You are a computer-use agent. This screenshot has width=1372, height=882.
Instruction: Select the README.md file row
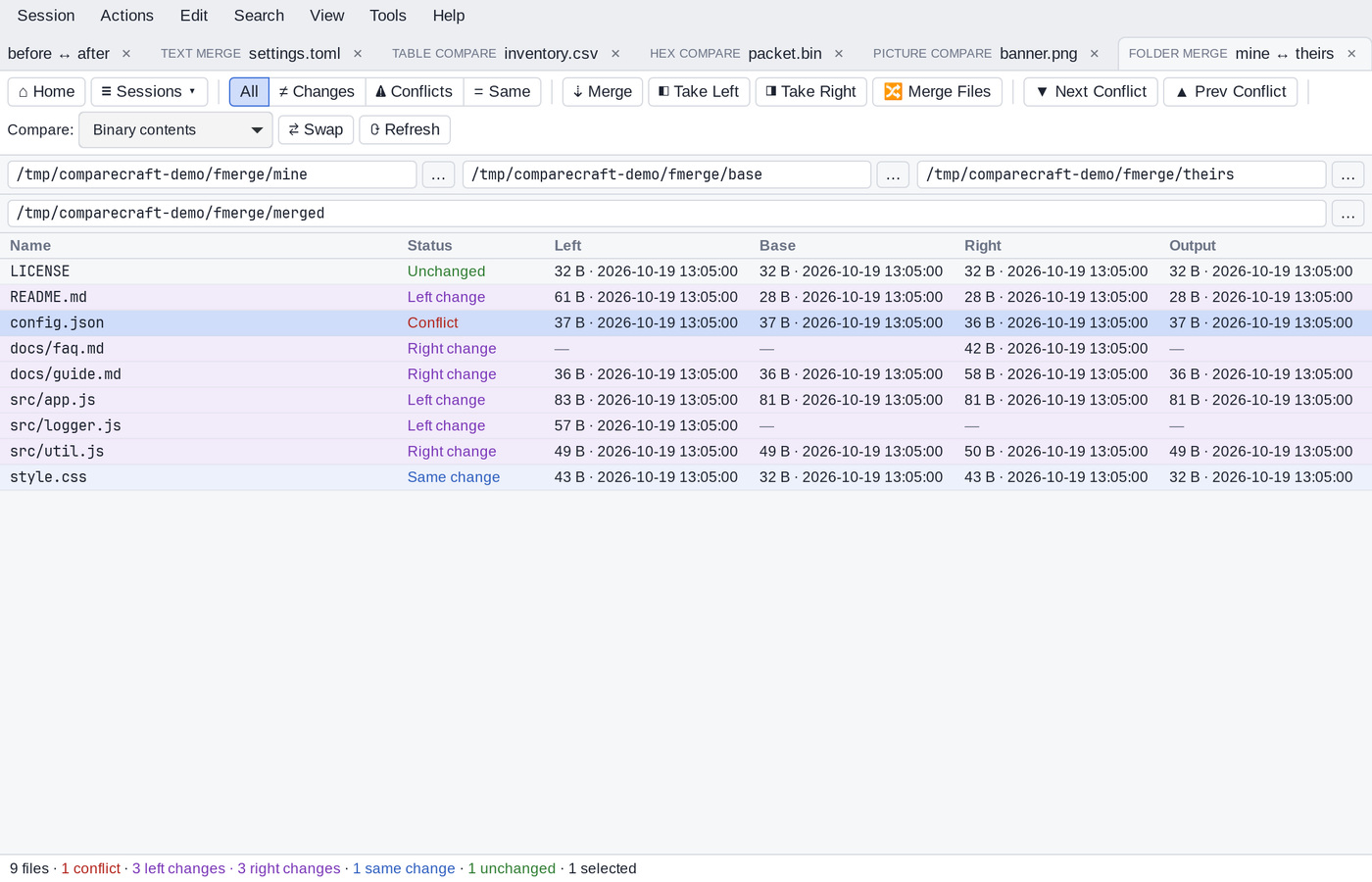click(686, 297)
